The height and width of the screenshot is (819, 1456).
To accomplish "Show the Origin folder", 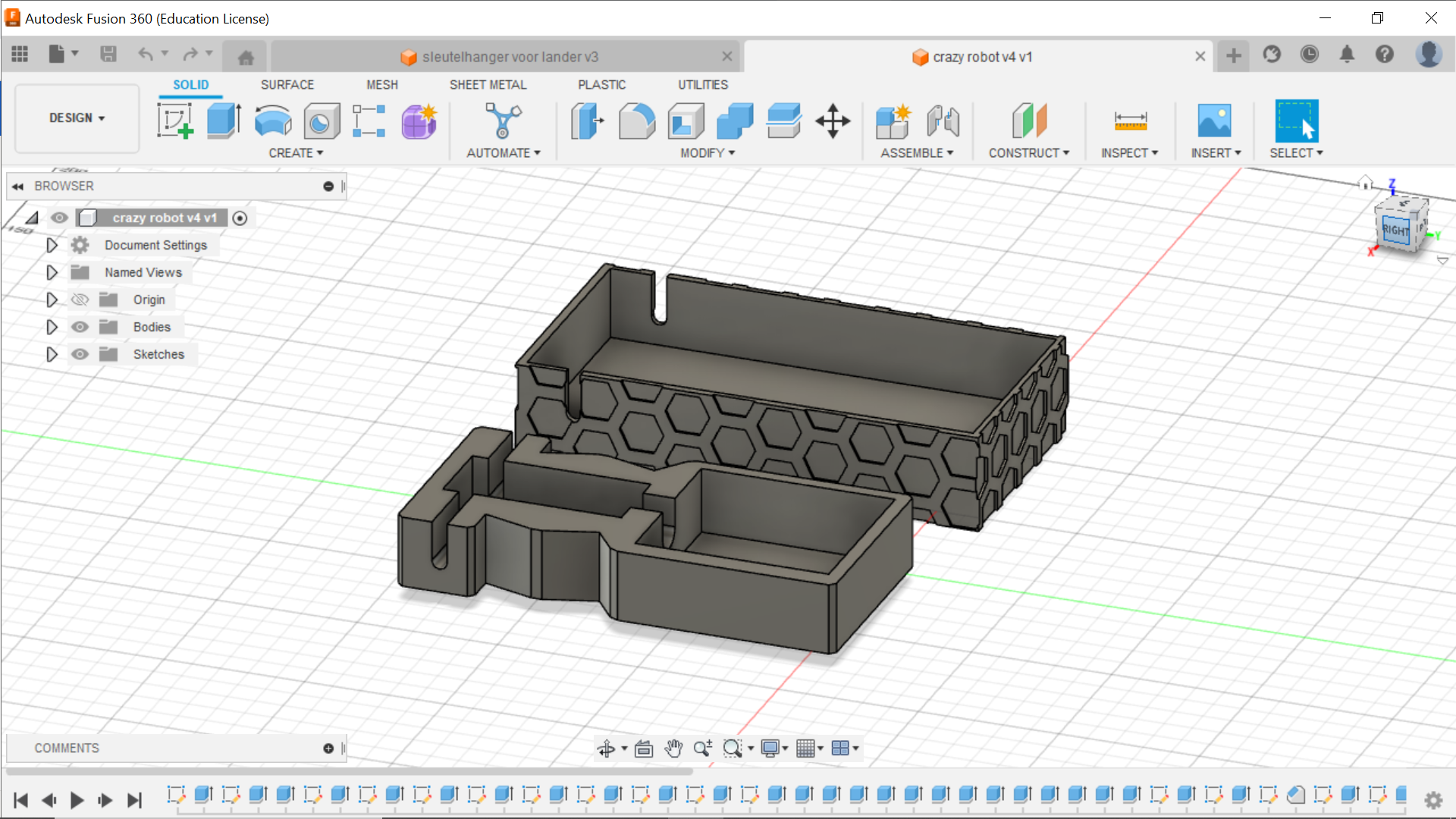I will (x=80, y=299).
